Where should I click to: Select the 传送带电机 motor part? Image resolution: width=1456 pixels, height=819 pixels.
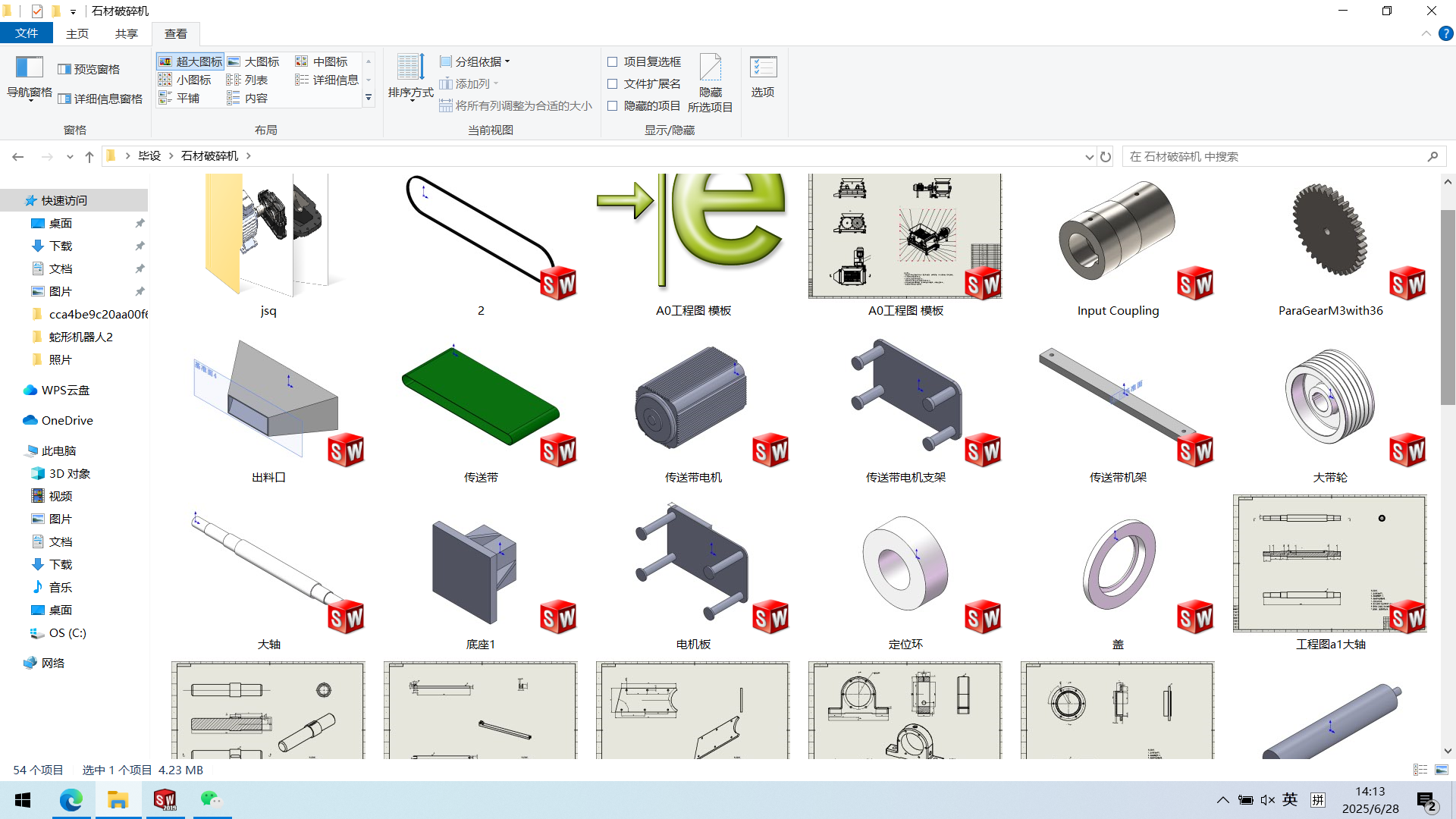(x=693, y=409)
